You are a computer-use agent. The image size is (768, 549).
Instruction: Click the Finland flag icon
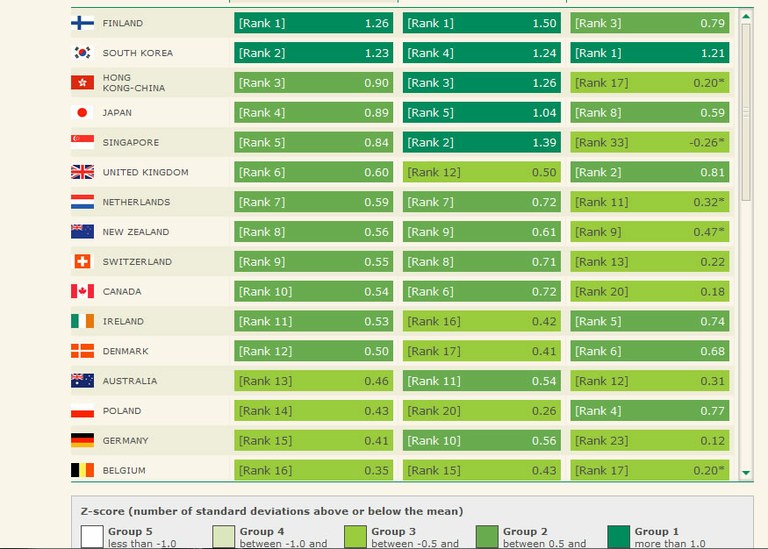(x=82, y=23)
